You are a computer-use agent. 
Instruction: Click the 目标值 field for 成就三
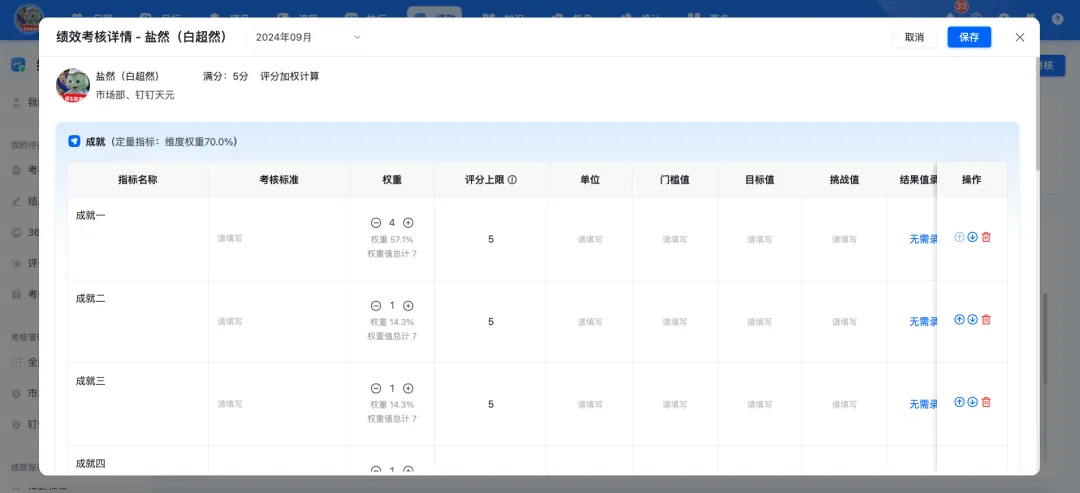coord(760,404)
